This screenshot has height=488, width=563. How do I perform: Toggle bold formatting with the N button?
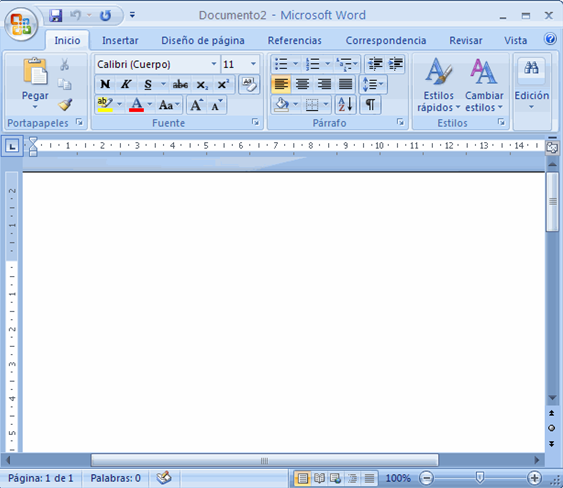[x=105, y=84]
